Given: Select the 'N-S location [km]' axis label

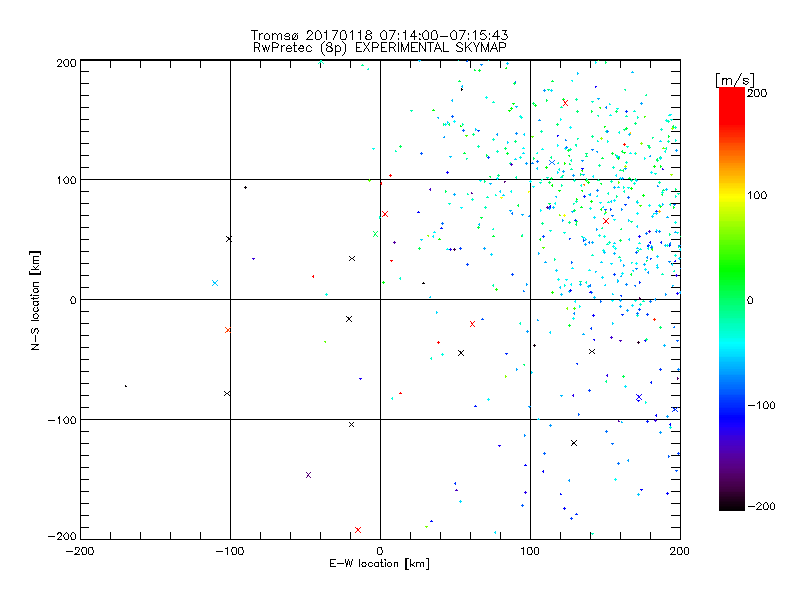Looking at the screenshot, I should 35,300.
